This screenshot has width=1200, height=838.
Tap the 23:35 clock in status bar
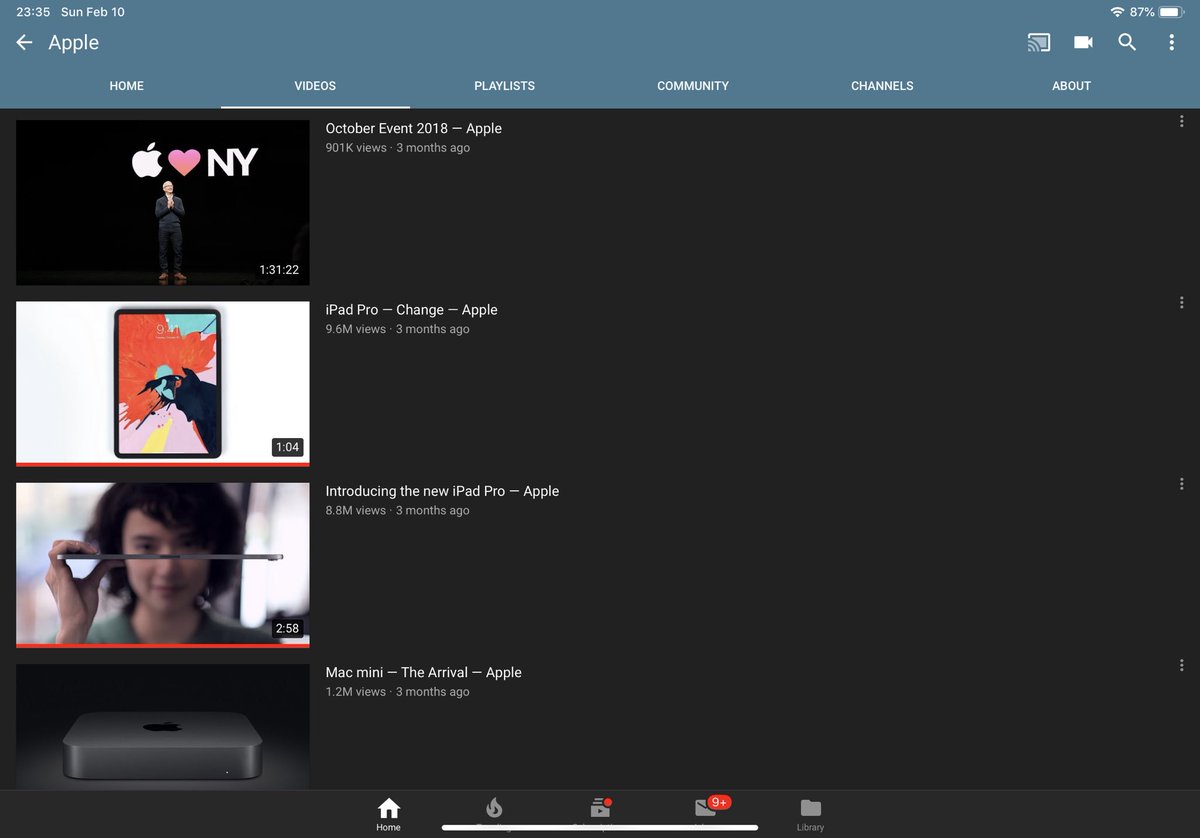[x=34, y=12]
